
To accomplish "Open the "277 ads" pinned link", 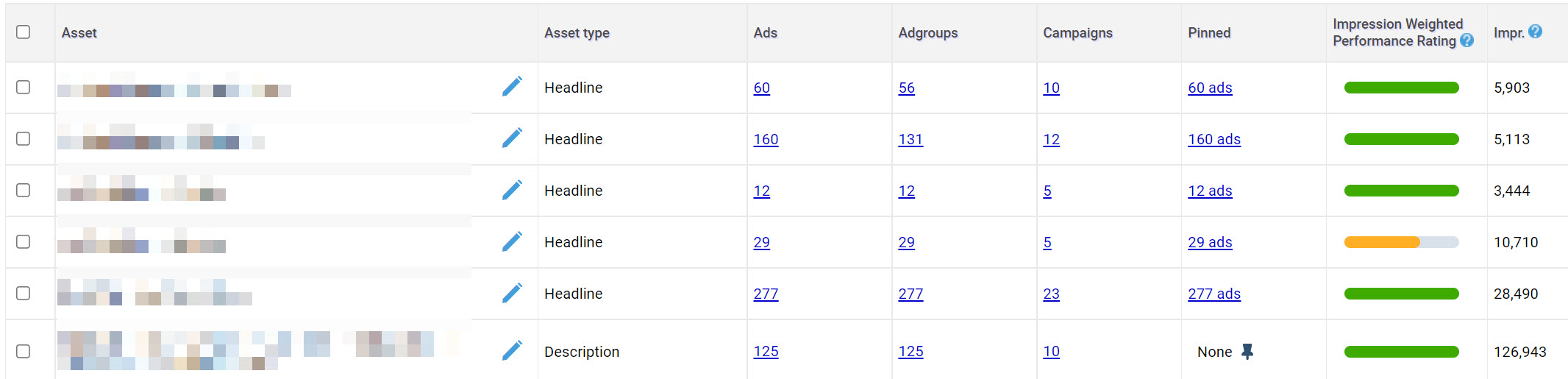I will tap(1214, 294).
